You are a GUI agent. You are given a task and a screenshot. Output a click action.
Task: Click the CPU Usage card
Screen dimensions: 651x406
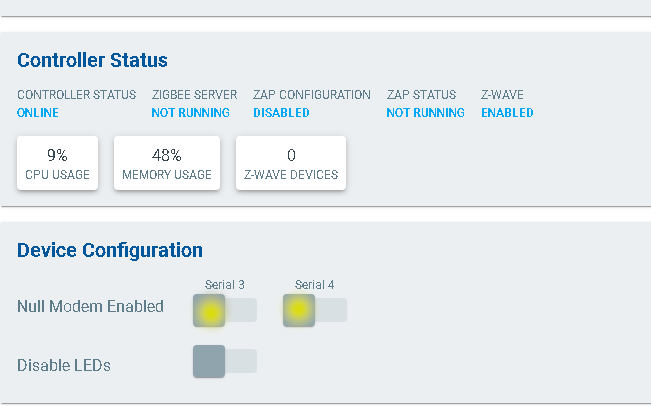(x=57, y=164)
